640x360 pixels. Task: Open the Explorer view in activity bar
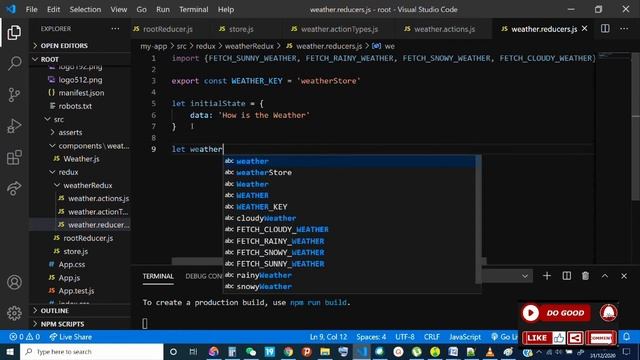[x=14, y=32]
